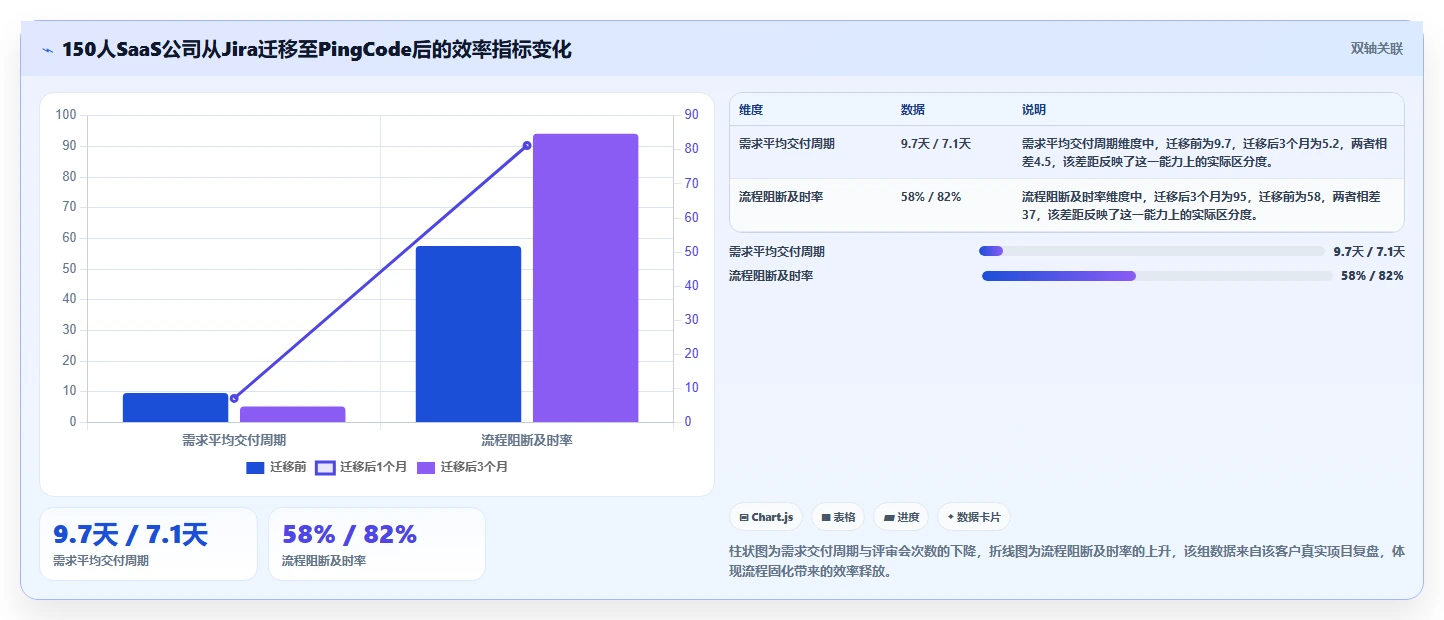Select the 表格 tag
The height and width of the screenshot is (620, 1444).
tap(838, 517)
